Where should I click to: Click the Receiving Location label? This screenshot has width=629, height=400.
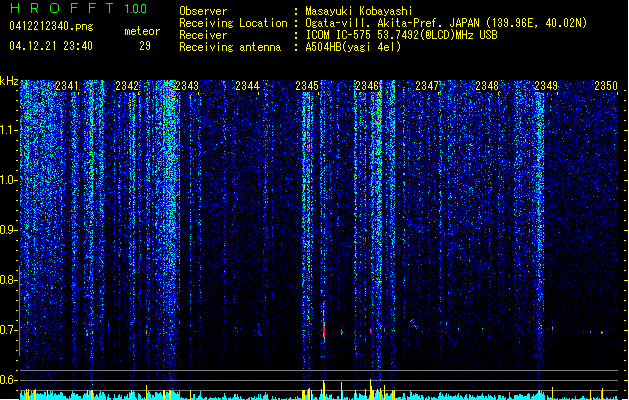point(233,23)
